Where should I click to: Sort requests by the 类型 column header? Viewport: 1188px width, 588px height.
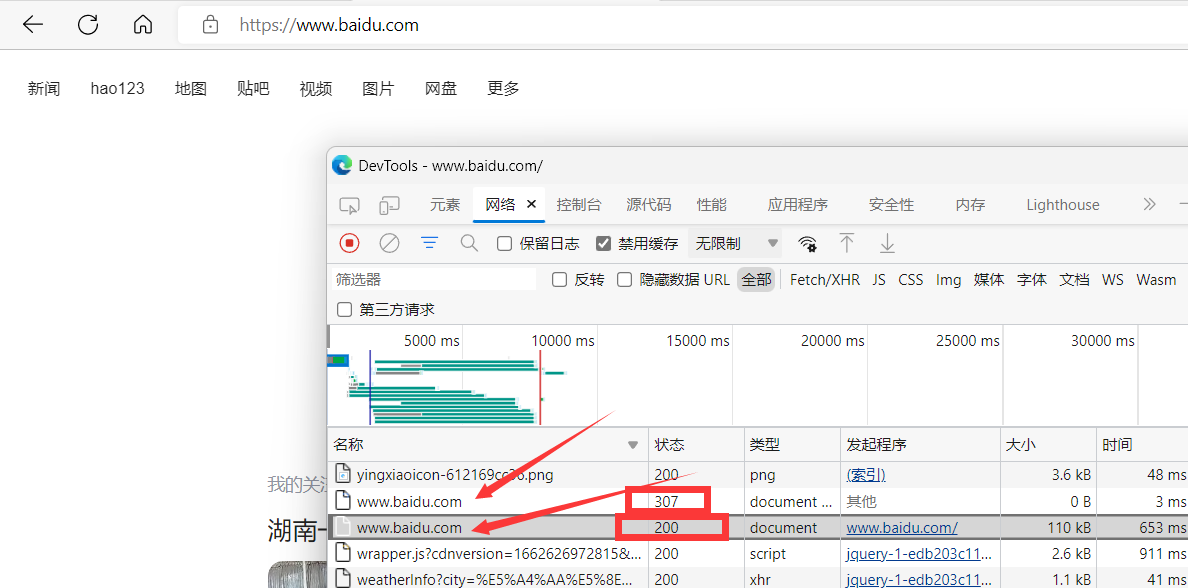792,445
